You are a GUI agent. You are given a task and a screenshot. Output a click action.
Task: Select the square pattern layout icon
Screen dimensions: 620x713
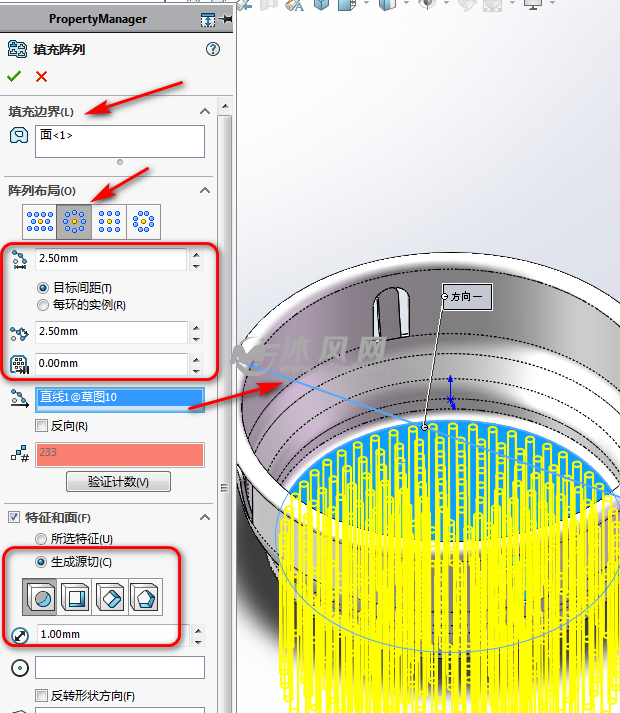pos(109,221)
